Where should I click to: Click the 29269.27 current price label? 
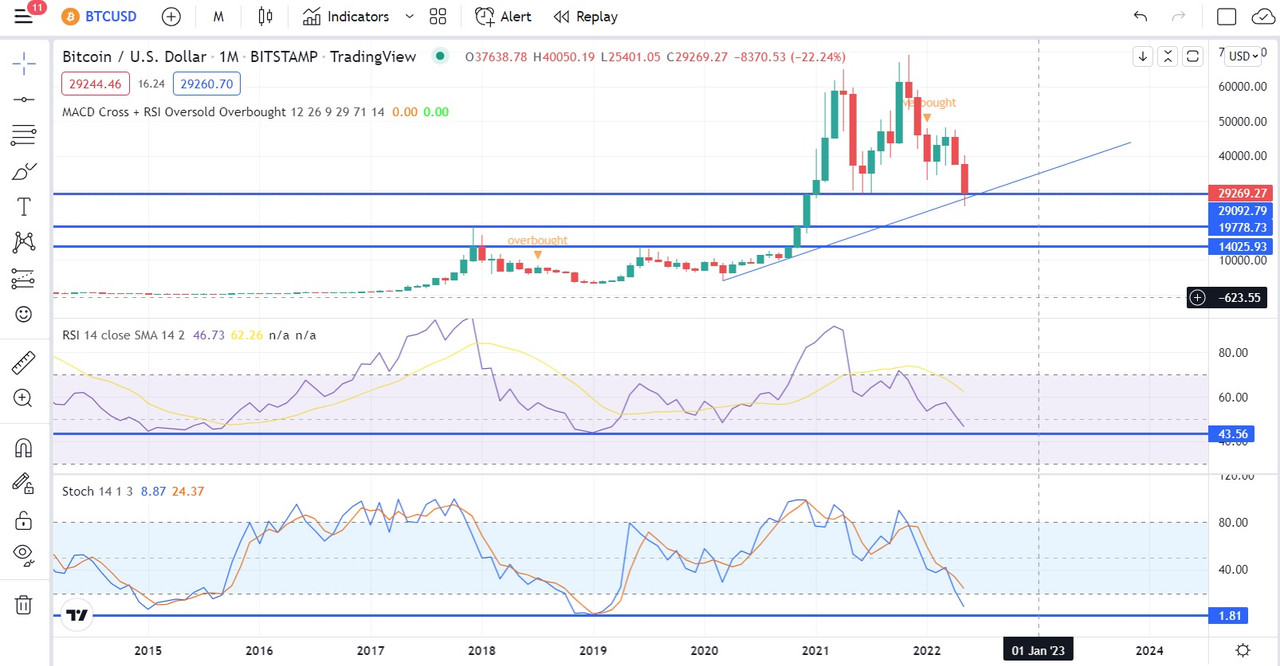point(1240,193)
